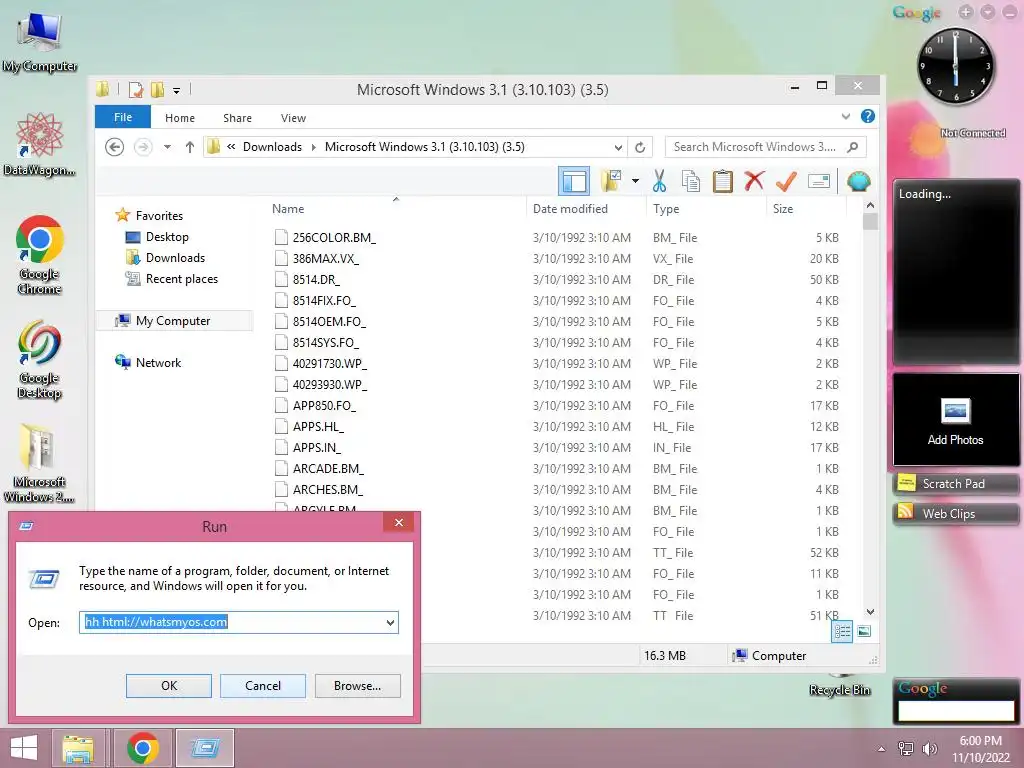Select the New Folder quick access icon
The image size is (1024, 768).
pos(157,89)
